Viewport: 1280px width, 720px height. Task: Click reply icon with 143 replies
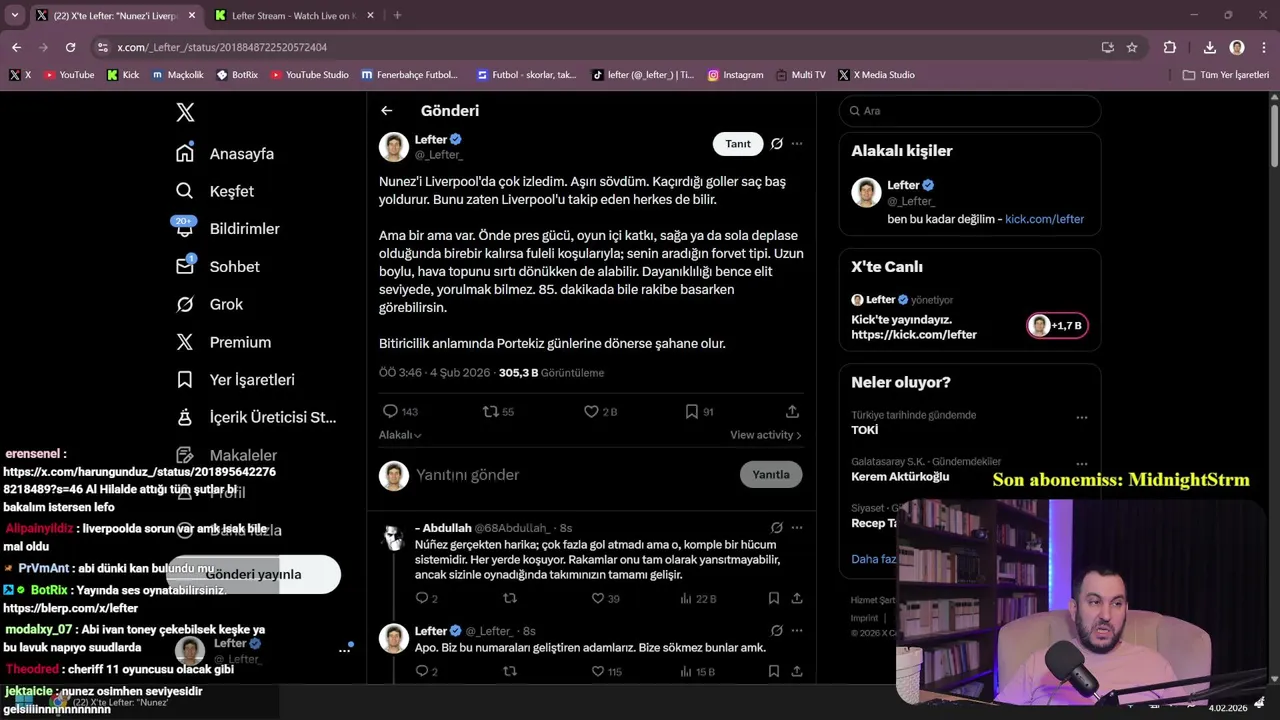click(x=399, y=411)
